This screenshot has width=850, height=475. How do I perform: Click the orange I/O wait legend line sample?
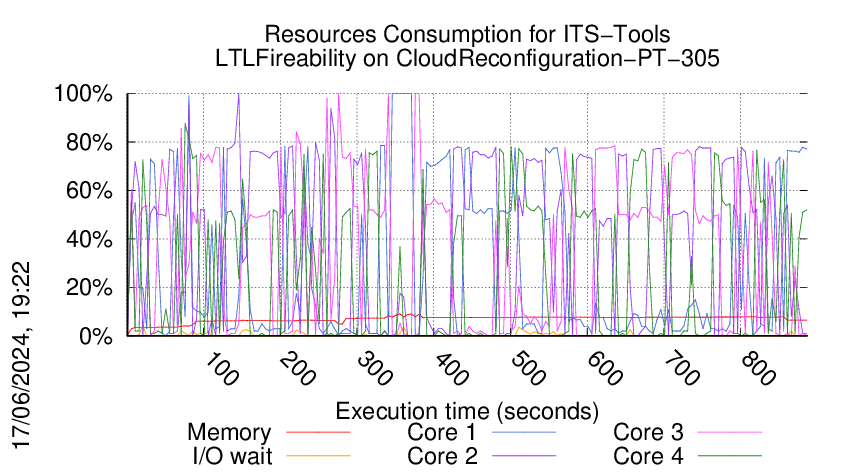pyautogui.click(x=318, y=456)
